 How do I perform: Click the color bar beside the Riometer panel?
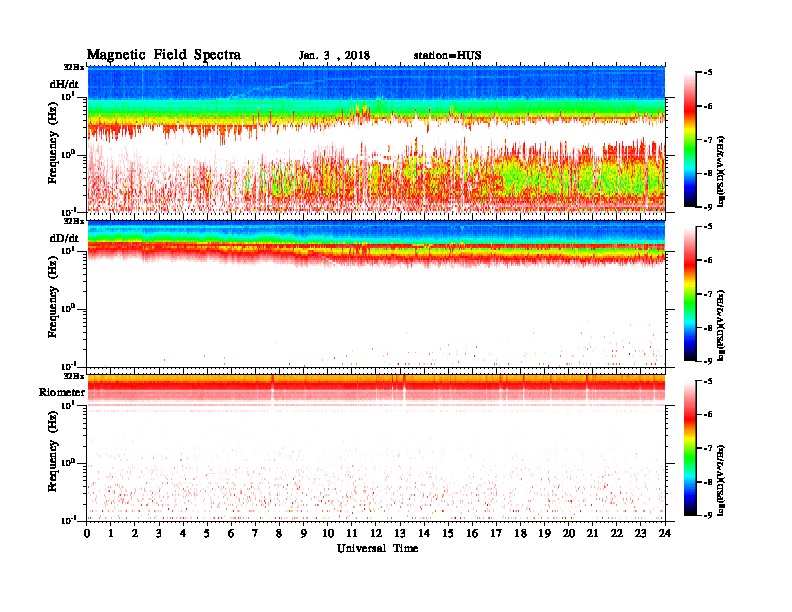pos(689,447)
